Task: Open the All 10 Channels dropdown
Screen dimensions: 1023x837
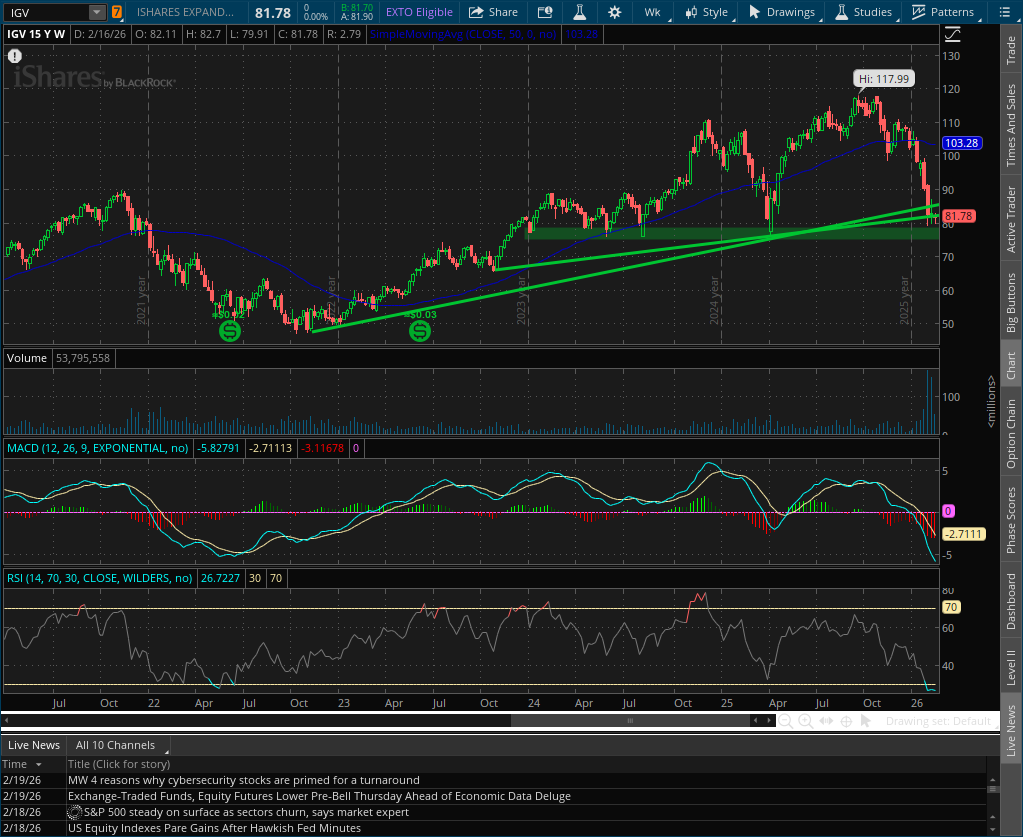Action: [120, 745]
